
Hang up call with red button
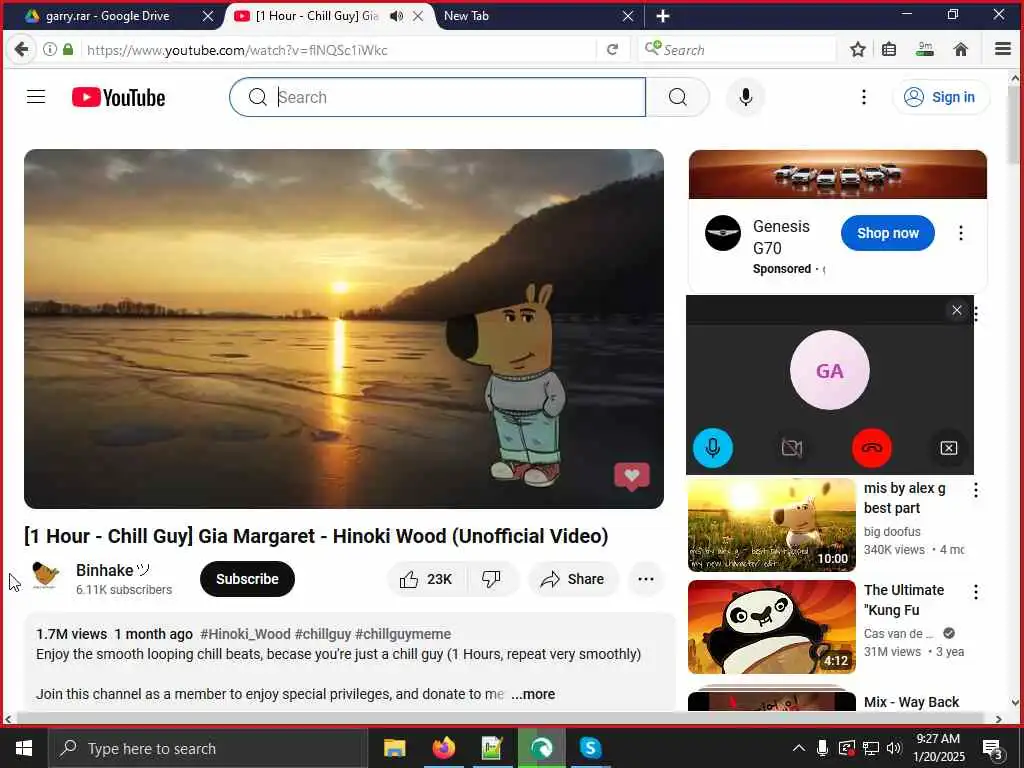872,448
